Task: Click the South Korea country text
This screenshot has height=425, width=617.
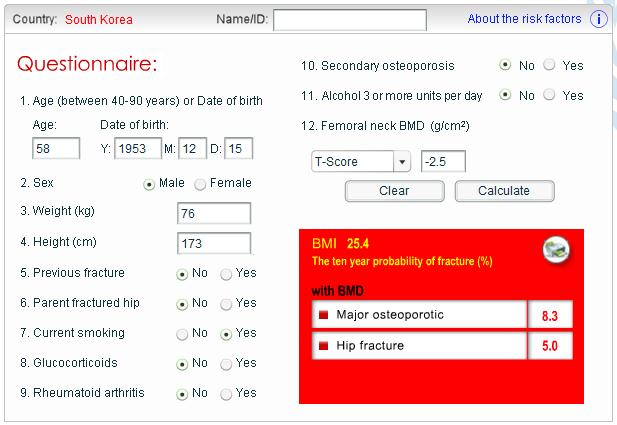Action: (x=99, y=20)
